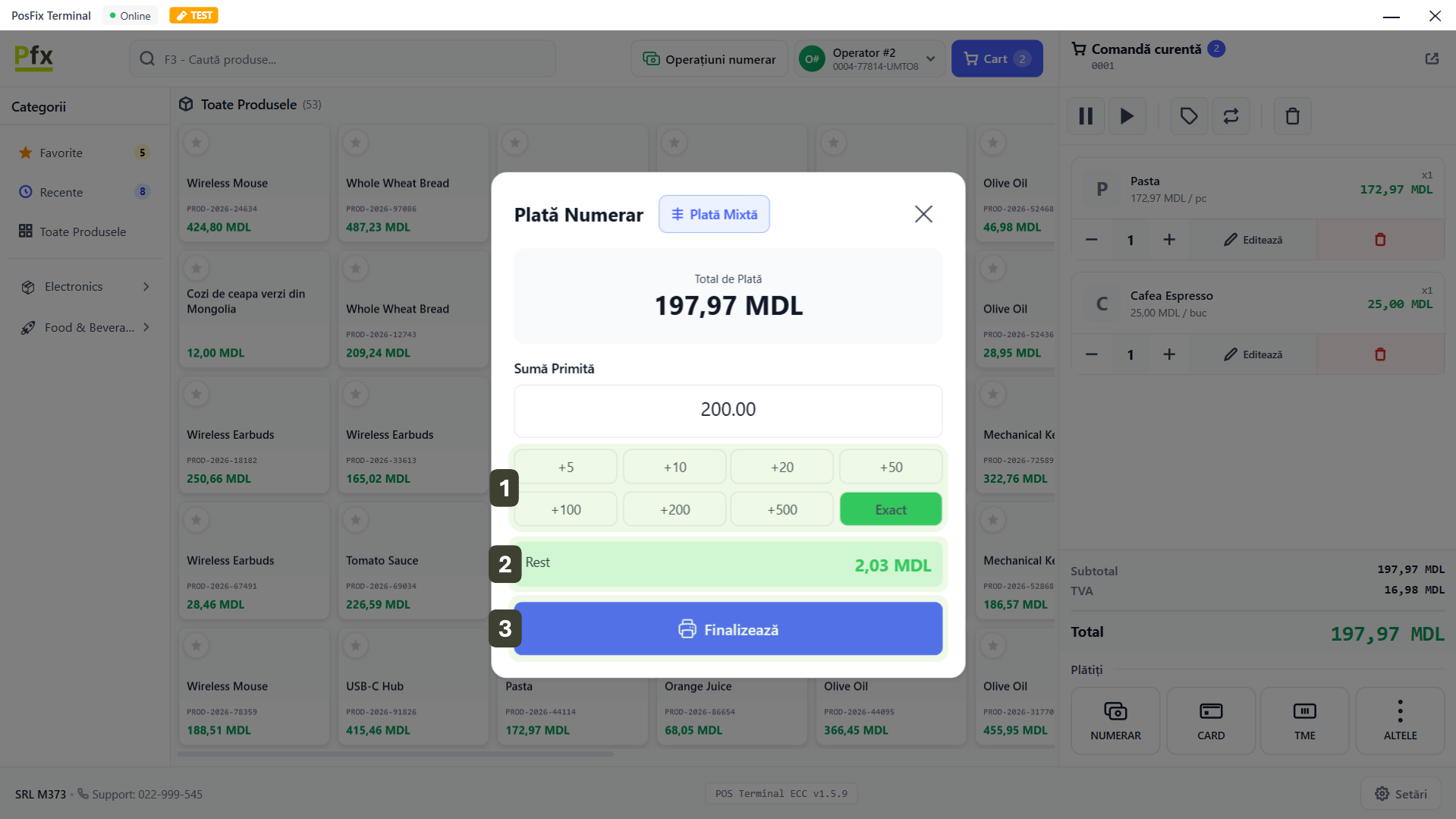Screen dimensions: 1456x819
Task: Delete the Pasta item with the red trash icon
Action: tap(1380, 240)
